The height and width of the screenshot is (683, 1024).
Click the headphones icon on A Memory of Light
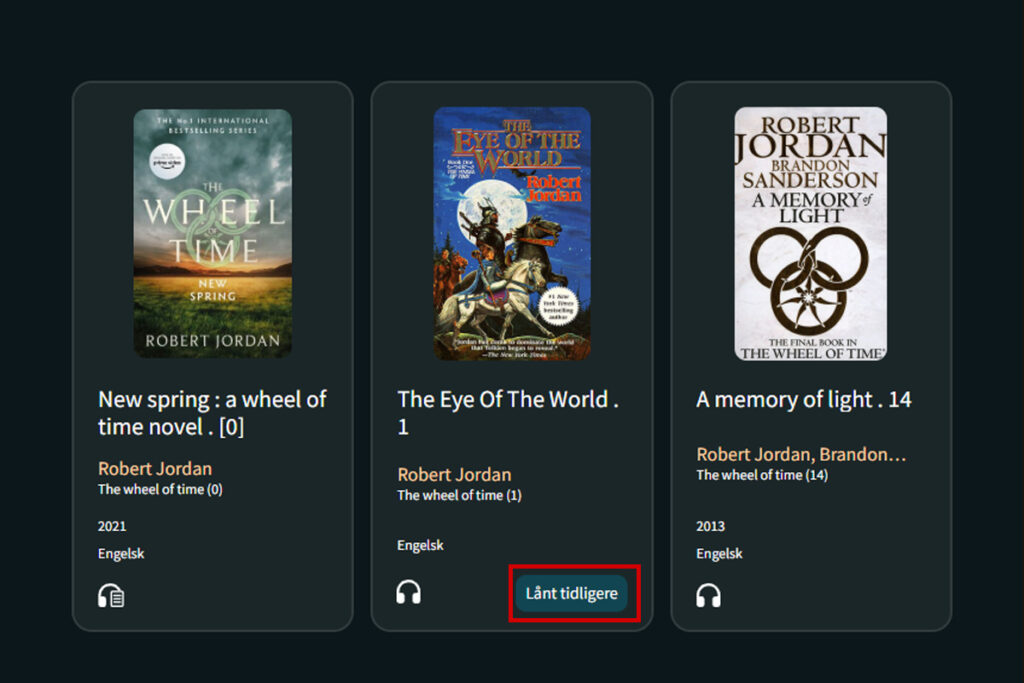[x=708, y=596]
